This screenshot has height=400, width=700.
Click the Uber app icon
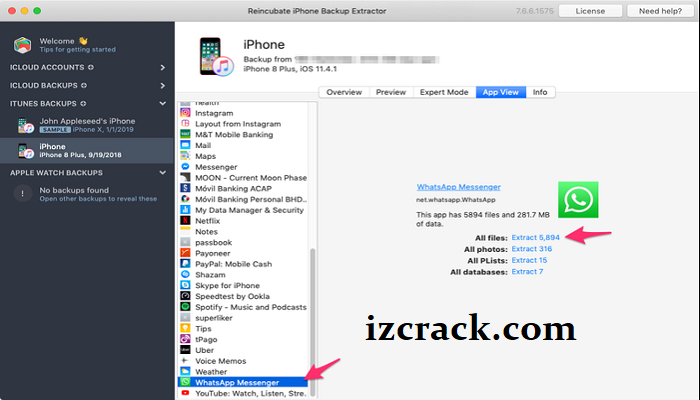pos(185,350)
